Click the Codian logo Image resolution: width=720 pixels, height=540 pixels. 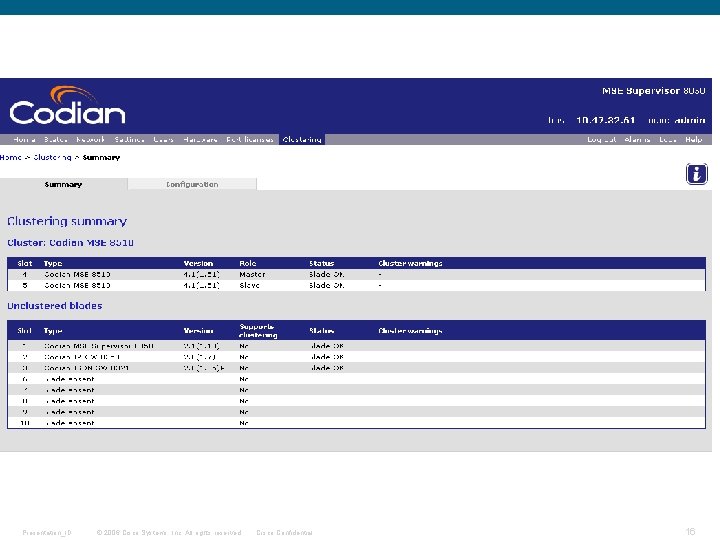(67, 106)
